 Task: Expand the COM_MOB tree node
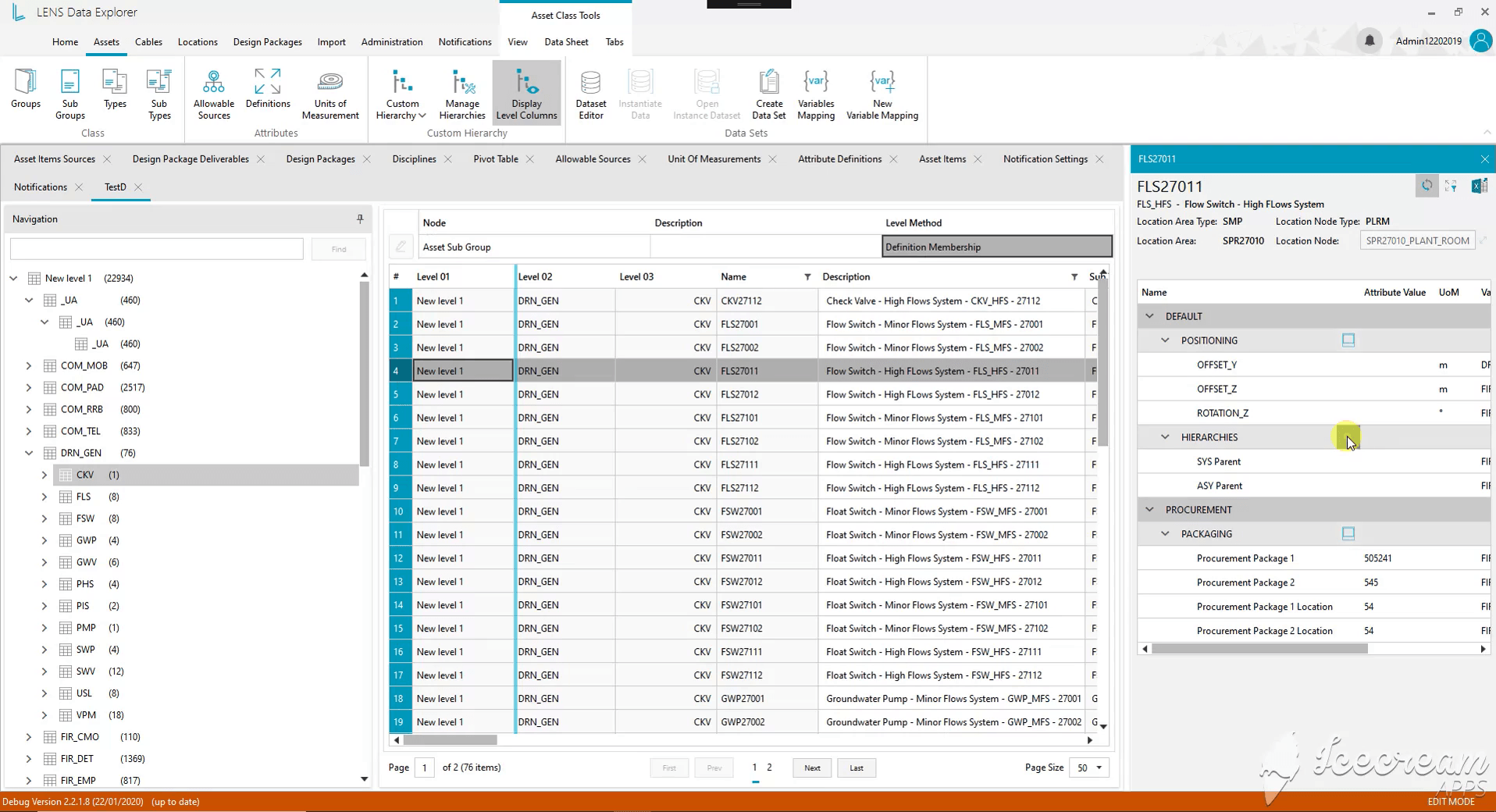[x=29, y=365]
